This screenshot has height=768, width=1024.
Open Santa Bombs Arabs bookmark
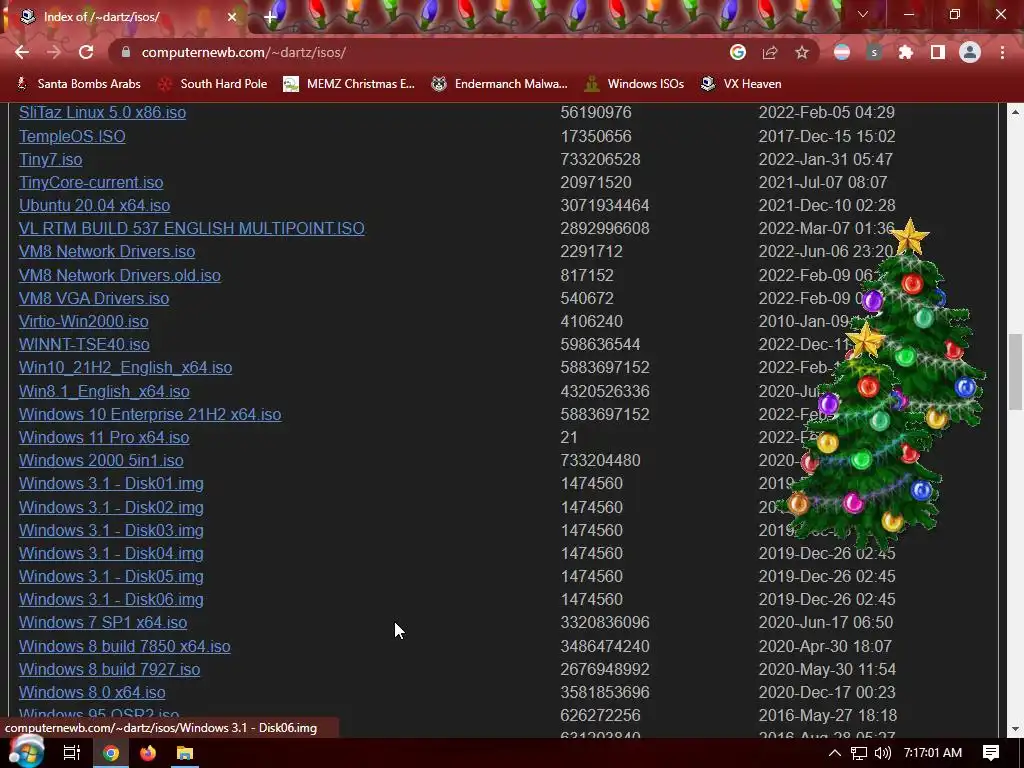[78, 84]
